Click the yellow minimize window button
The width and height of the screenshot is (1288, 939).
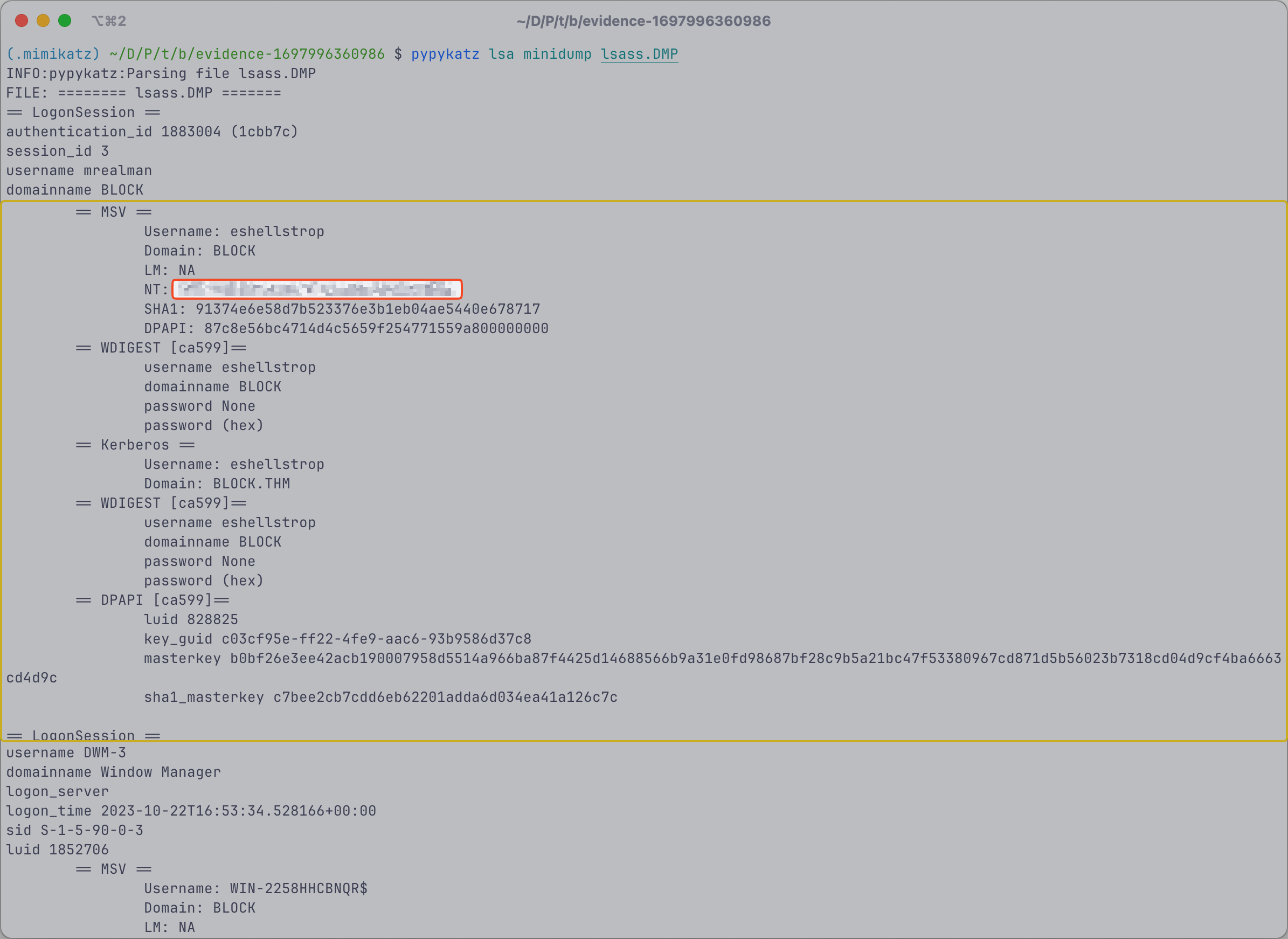point(43,21)
